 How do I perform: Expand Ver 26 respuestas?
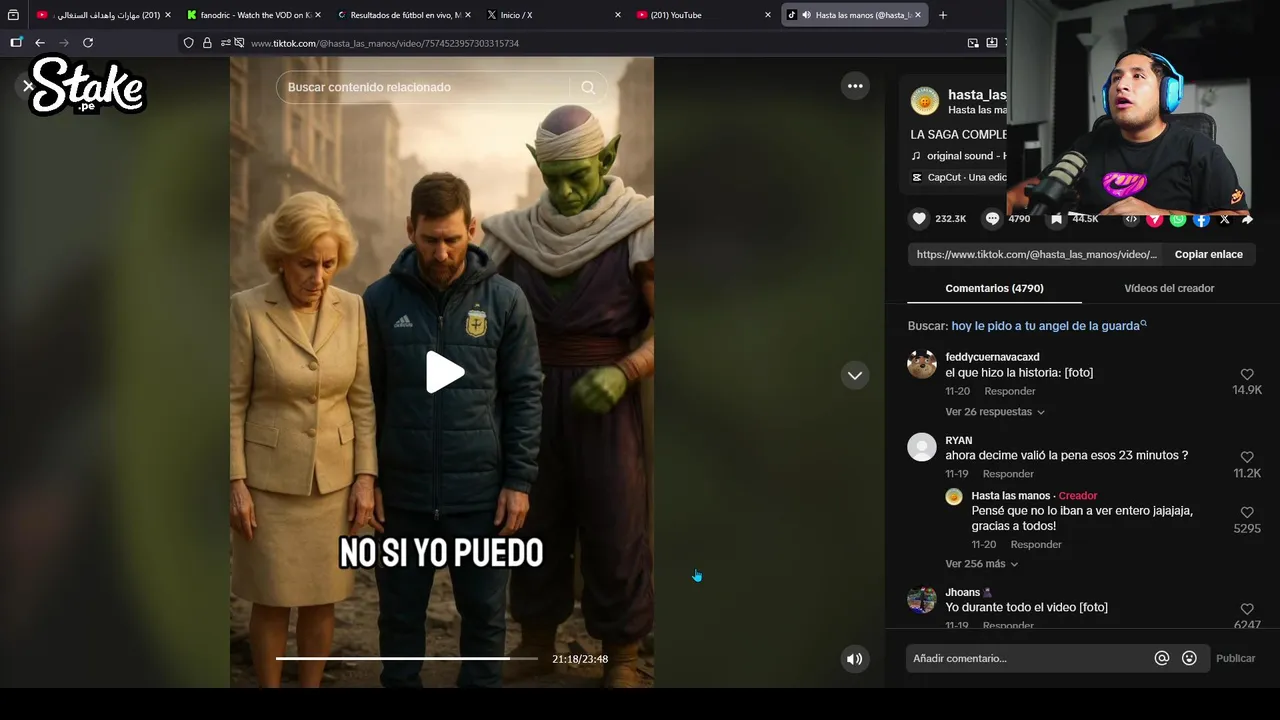coord(995,411)
